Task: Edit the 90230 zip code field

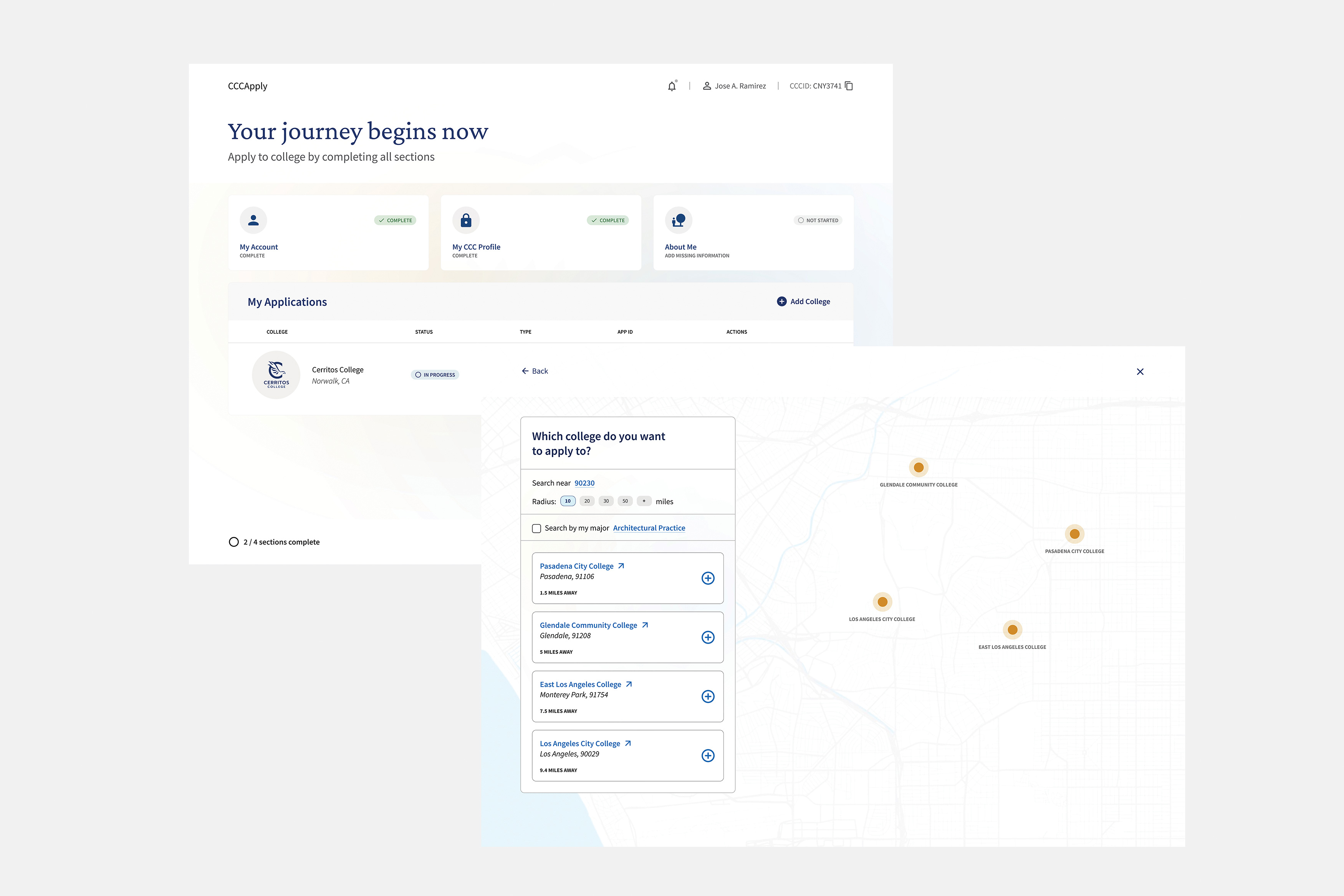Action: click(x=584, y=484)
